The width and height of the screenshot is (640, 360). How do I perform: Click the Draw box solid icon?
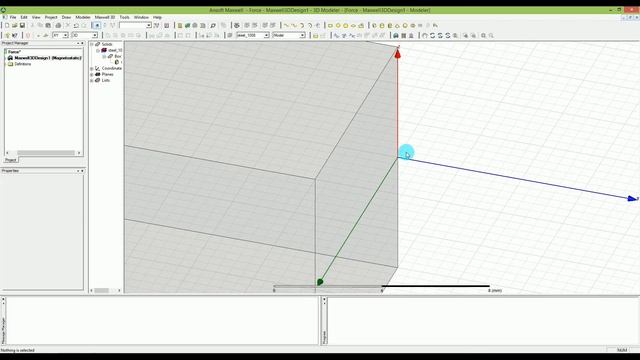(x=374, y=25)
